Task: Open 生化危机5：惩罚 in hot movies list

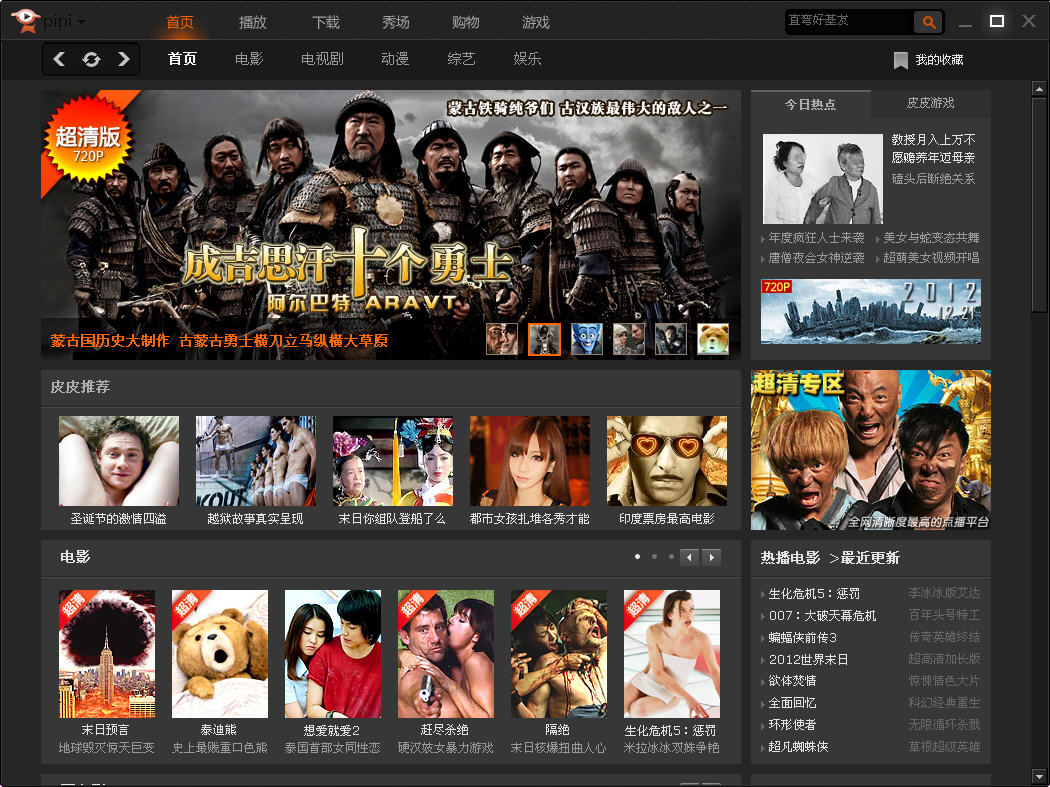Action: click(x=814, y=593)
